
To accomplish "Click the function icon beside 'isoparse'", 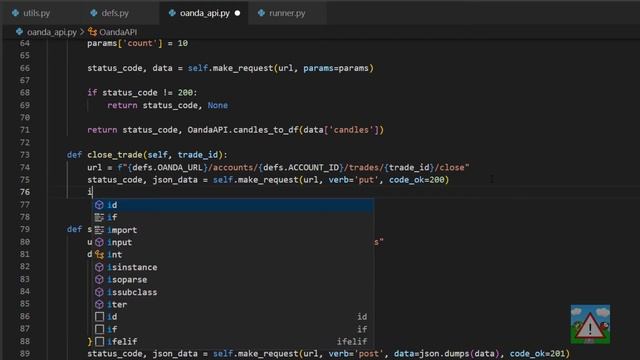I will click(99, 280).
